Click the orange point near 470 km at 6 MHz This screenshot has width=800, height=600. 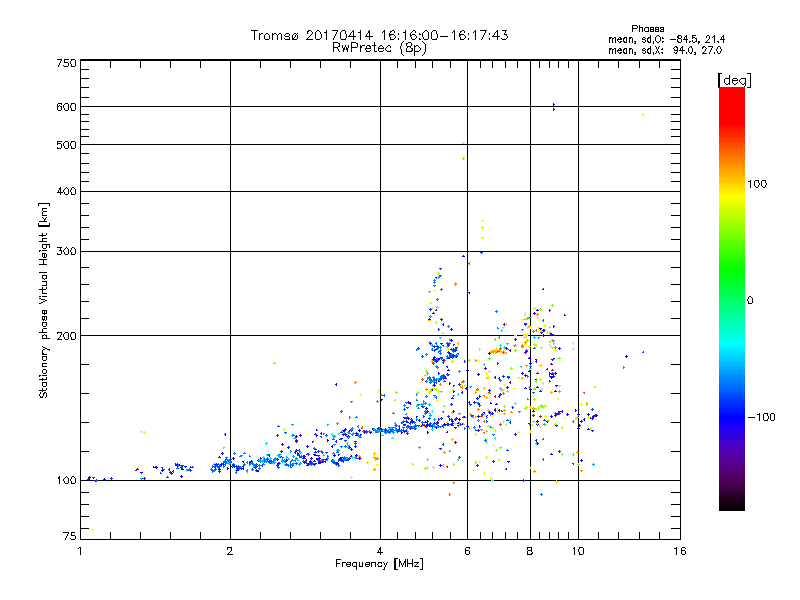(x=463, y=159)
